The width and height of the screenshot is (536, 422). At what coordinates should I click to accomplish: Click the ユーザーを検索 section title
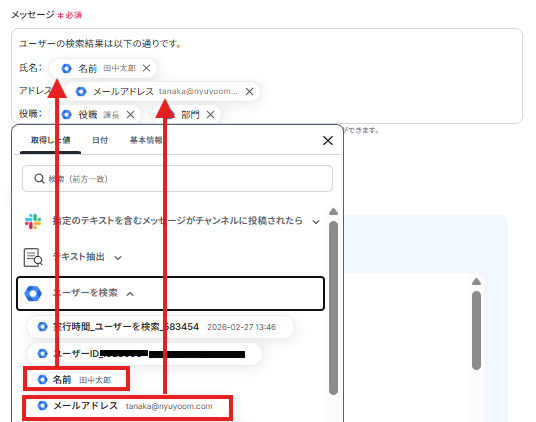click(85, 293)
